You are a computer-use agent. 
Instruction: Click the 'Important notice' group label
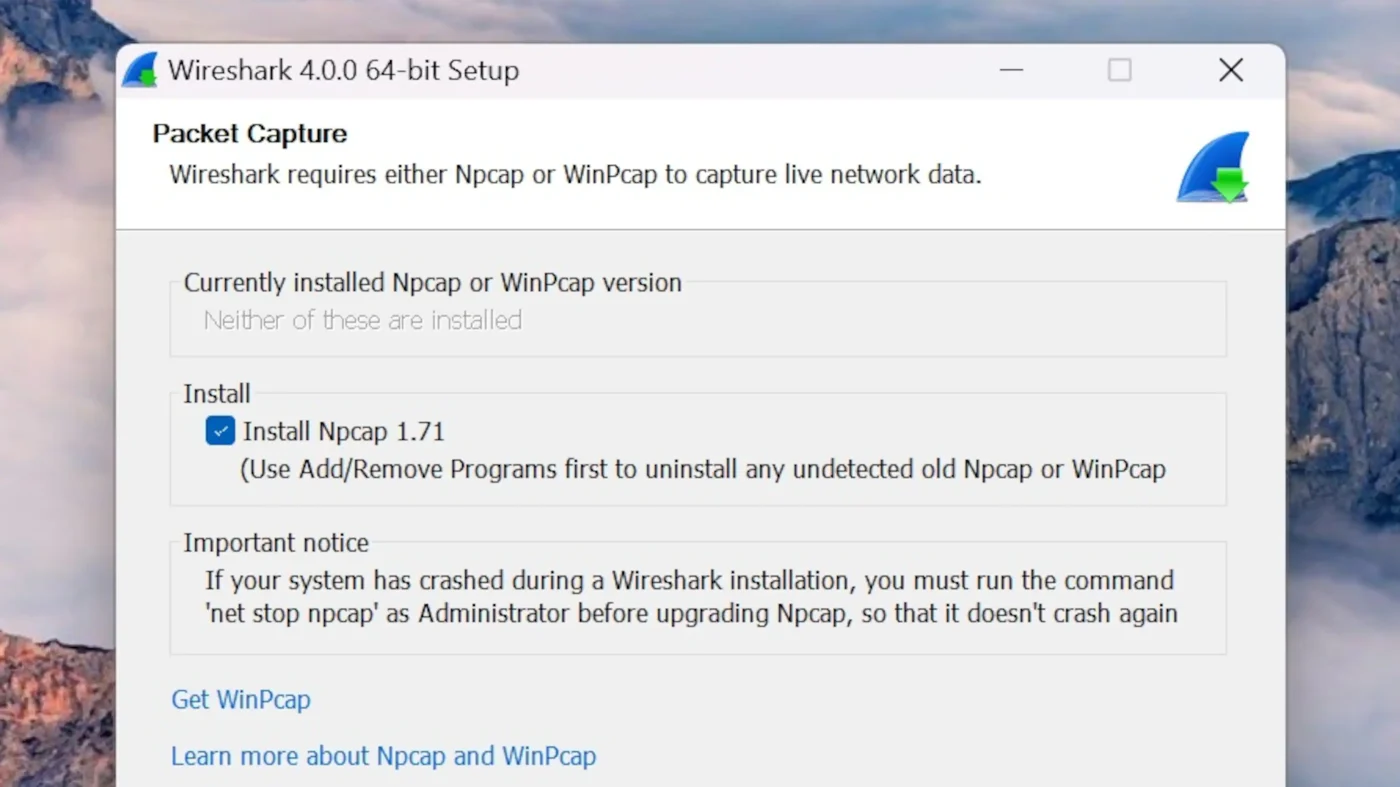[x=276, y=543]
